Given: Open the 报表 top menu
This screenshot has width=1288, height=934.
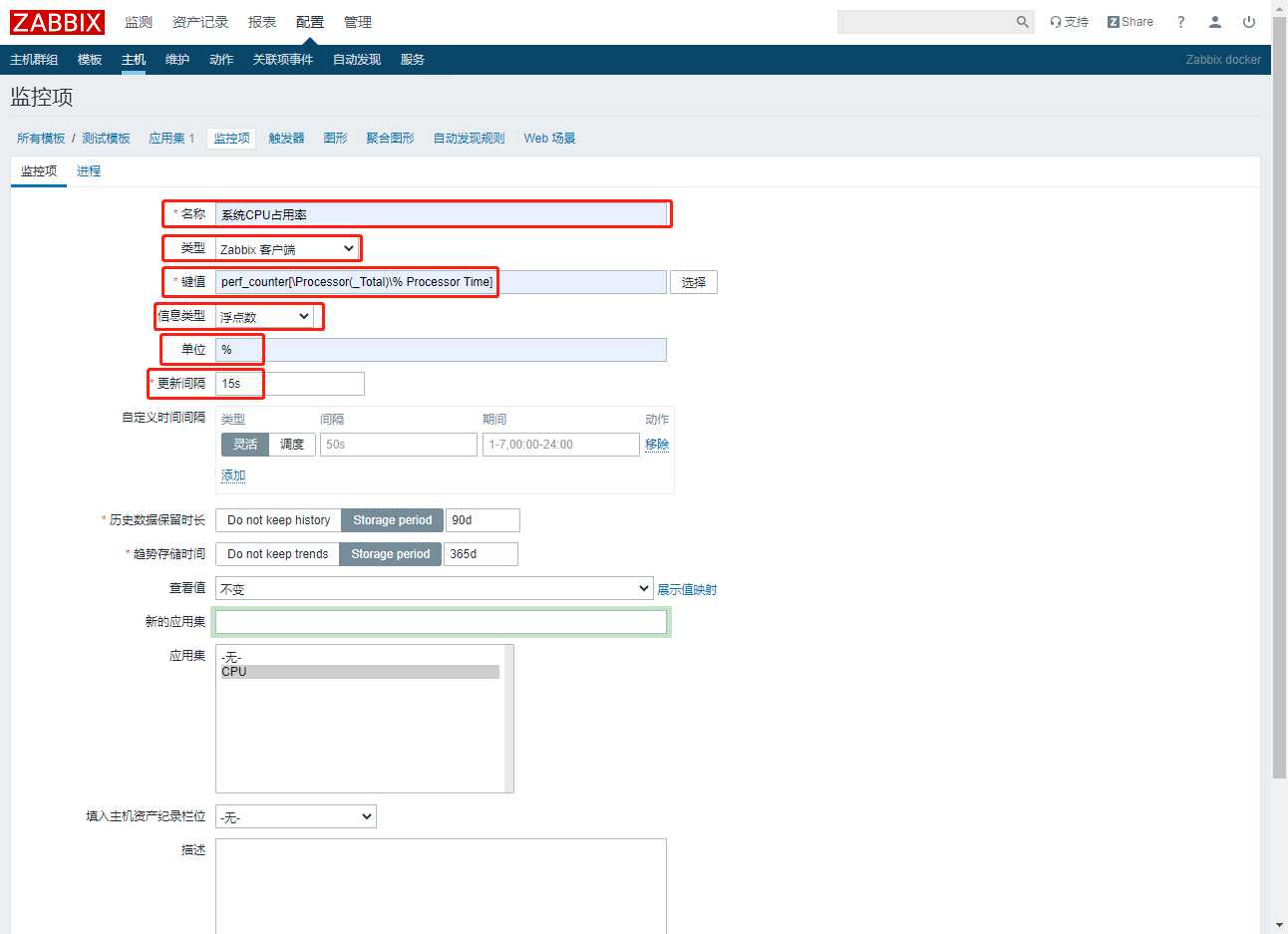Looking at the screenshot, I should coord(262,22).
